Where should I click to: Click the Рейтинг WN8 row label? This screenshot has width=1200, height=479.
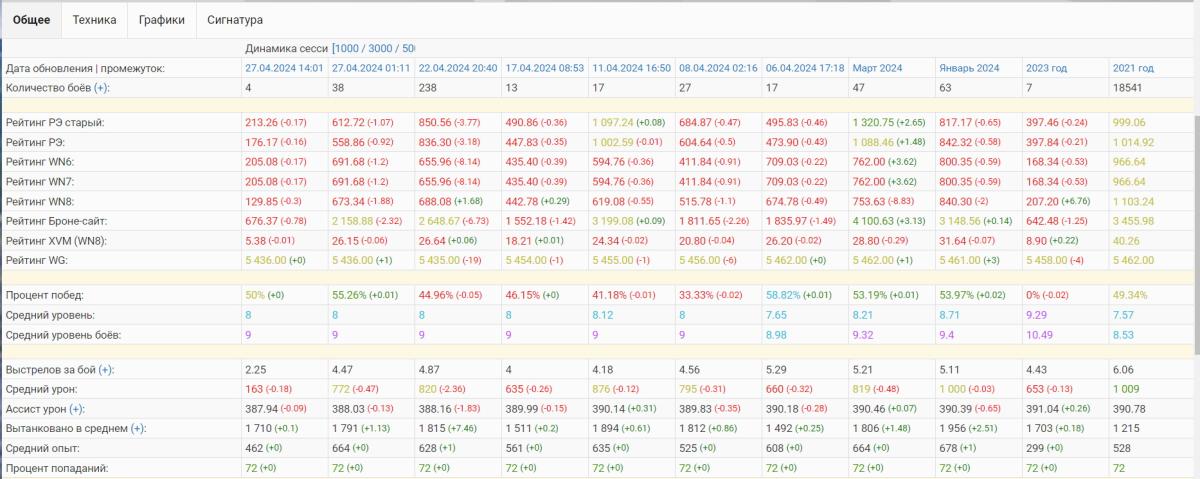point(39,200)
